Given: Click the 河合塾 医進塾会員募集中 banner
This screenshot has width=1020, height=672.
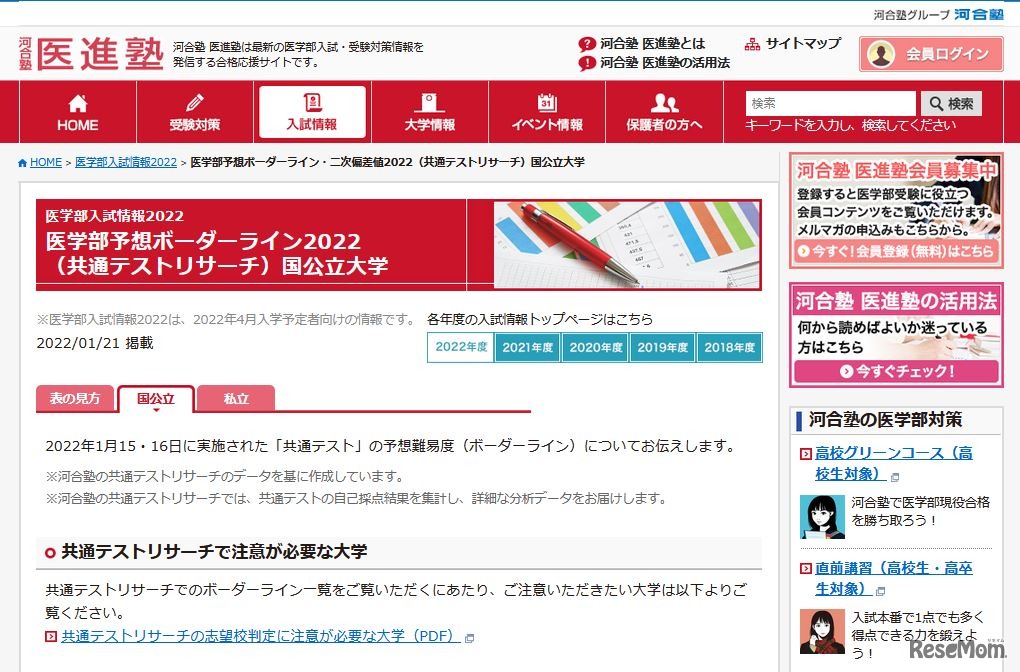Looking at the screenshot, I should [x=896, y=211].
